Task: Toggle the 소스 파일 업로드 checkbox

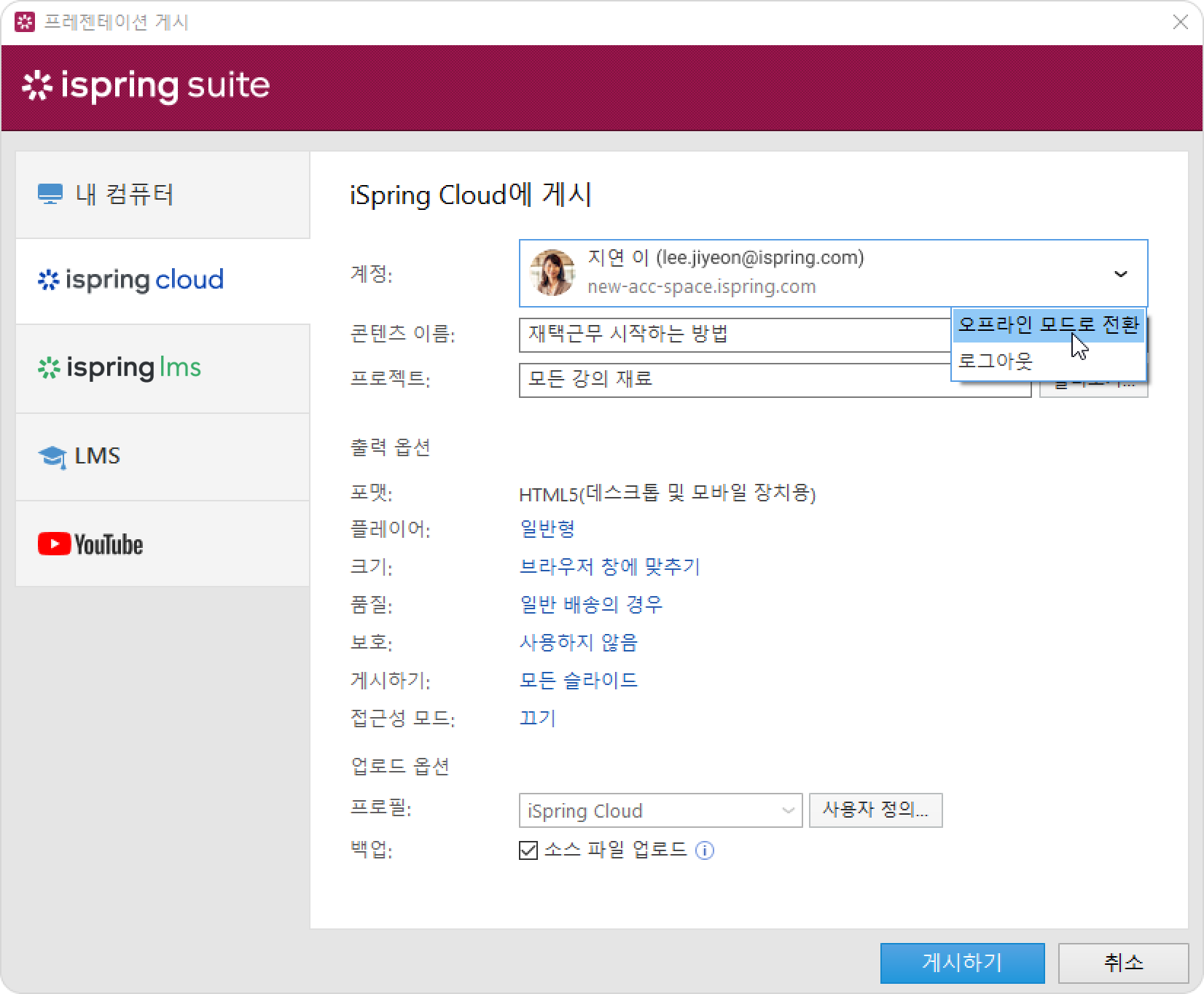Action: (x=528, y=850)
